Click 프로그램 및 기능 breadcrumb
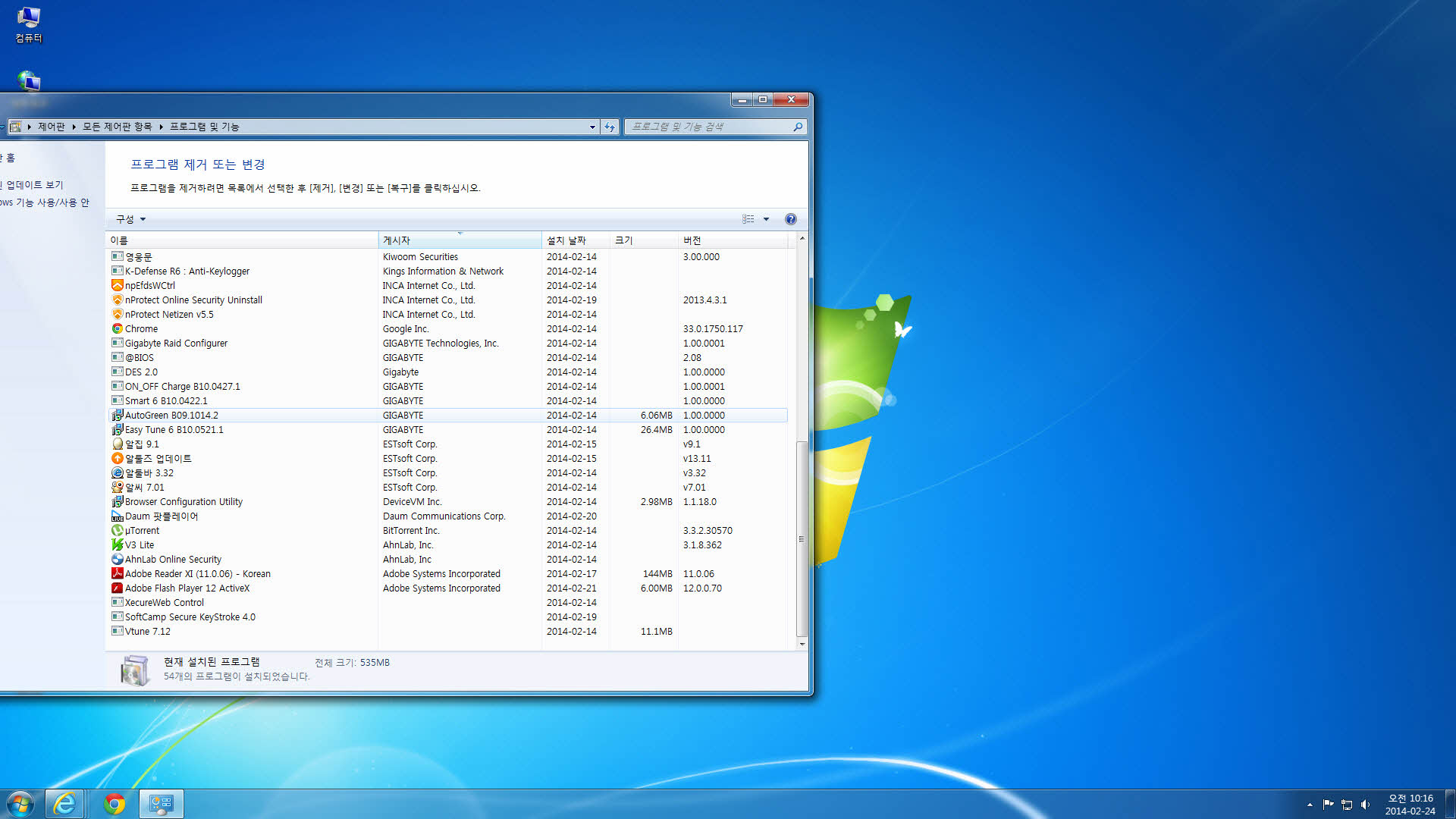The image size is (1456, 819). pos(205,127)
